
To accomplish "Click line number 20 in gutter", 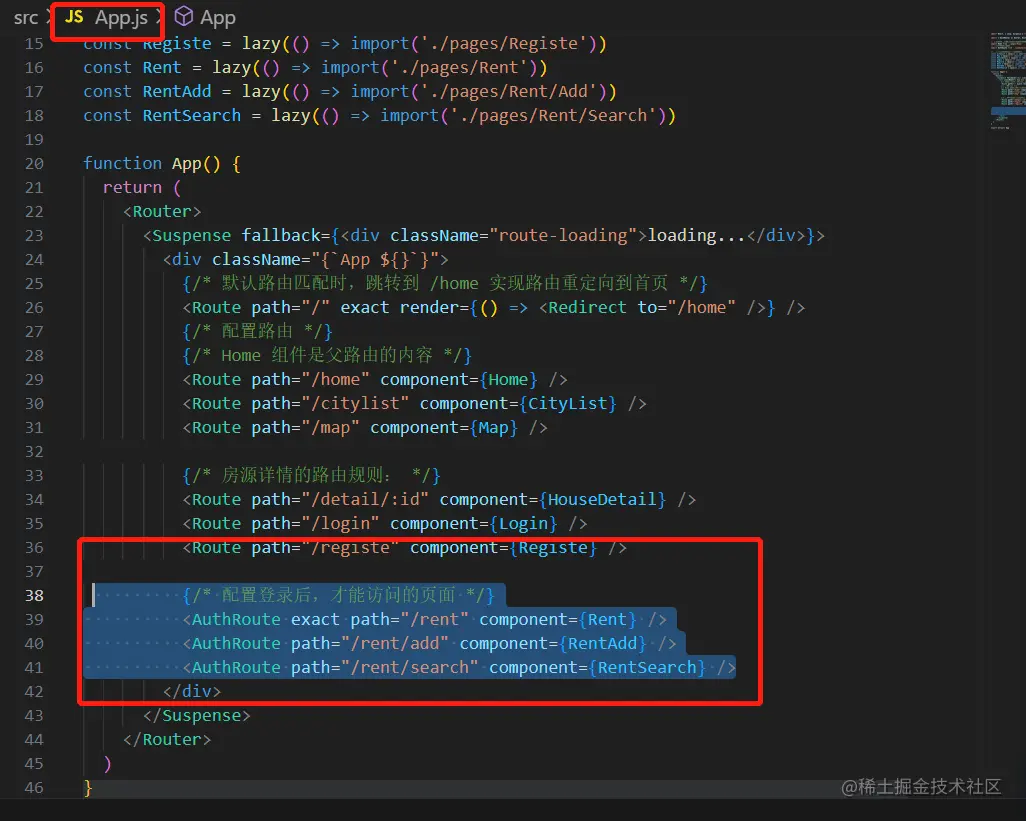I will 34,164.
